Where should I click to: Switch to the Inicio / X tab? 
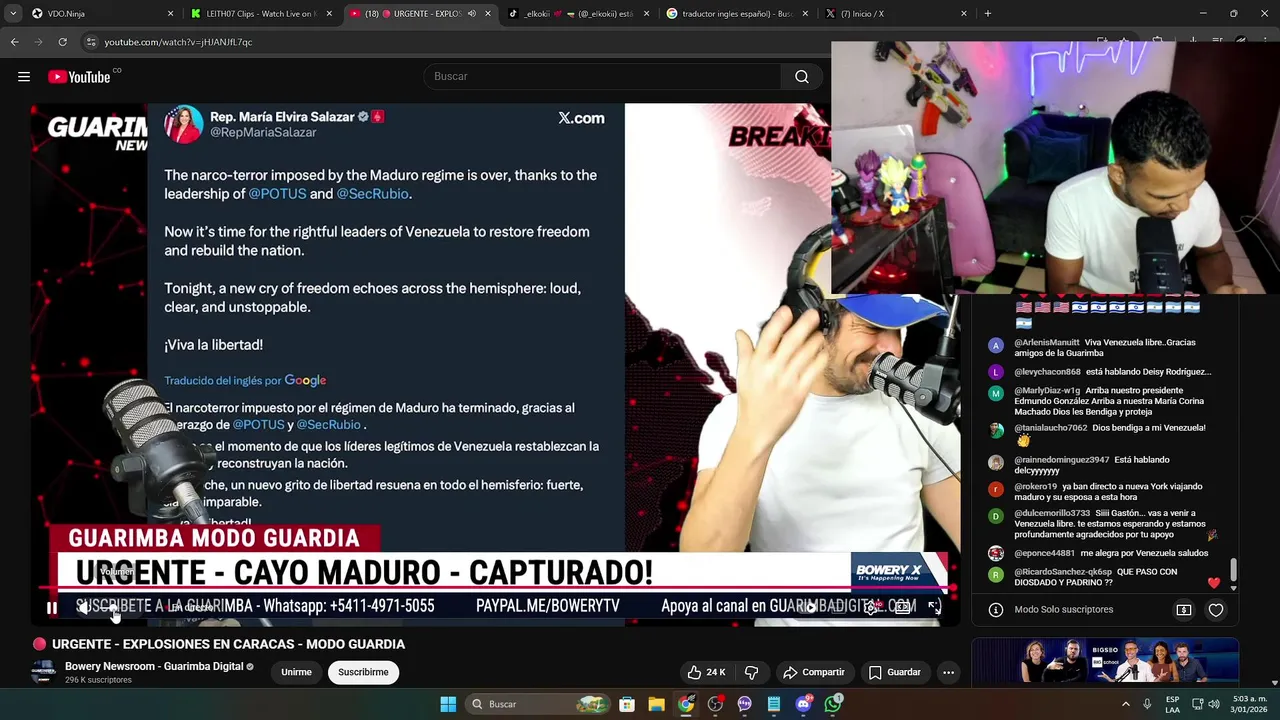[x=897, y=13]
